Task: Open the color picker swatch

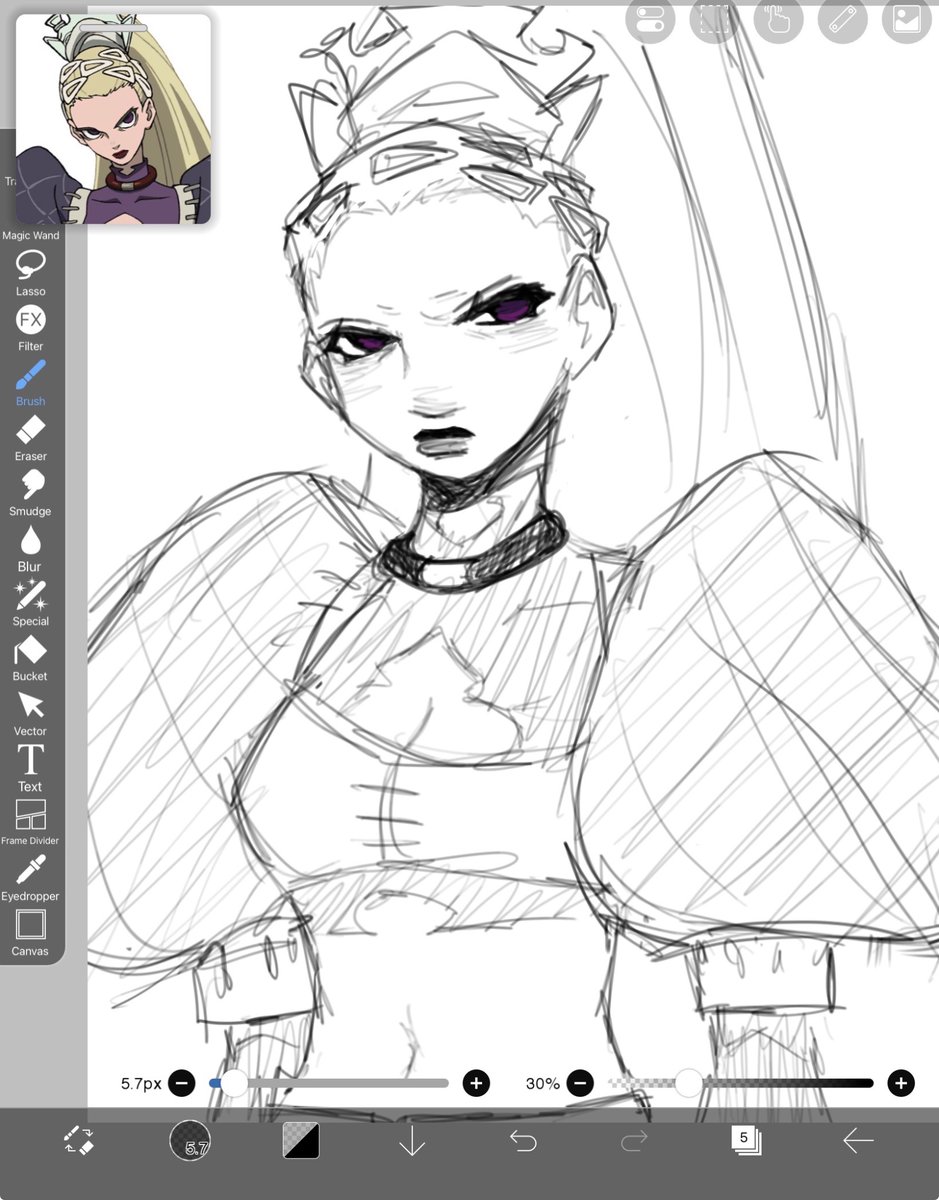Action: (x=301, y=1140)
